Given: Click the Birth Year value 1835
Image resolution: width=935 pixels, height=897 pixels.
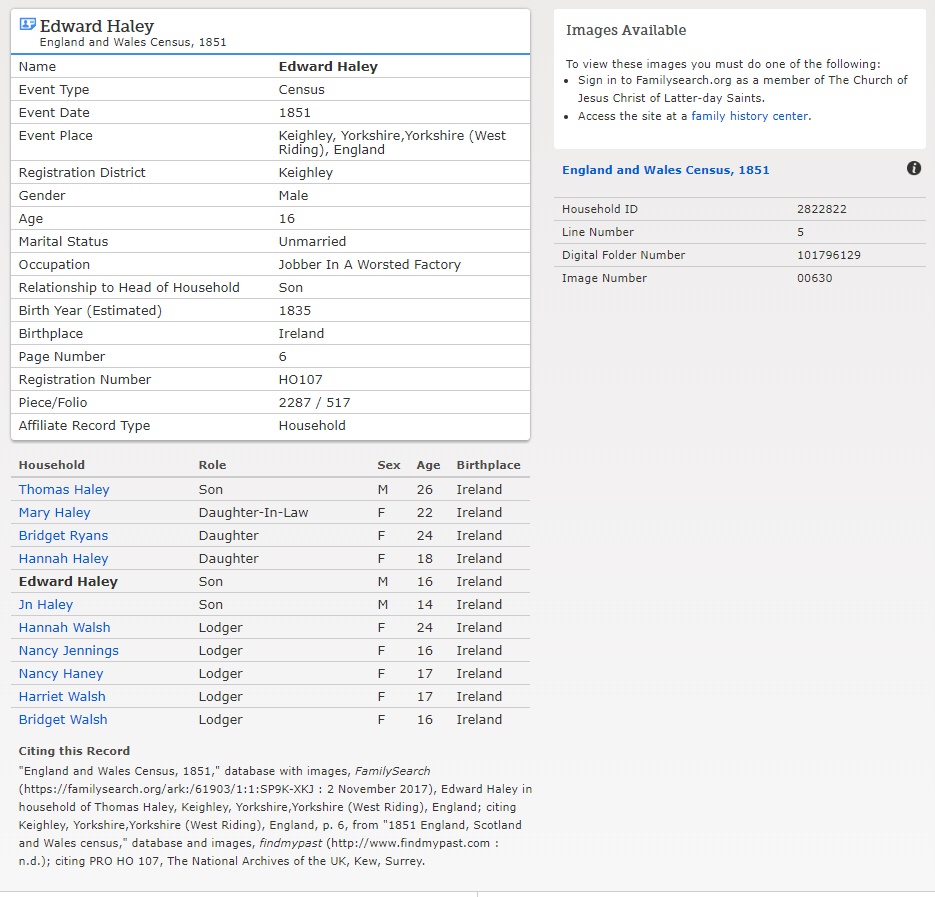Looking at the screenshot, I should 295,311.
